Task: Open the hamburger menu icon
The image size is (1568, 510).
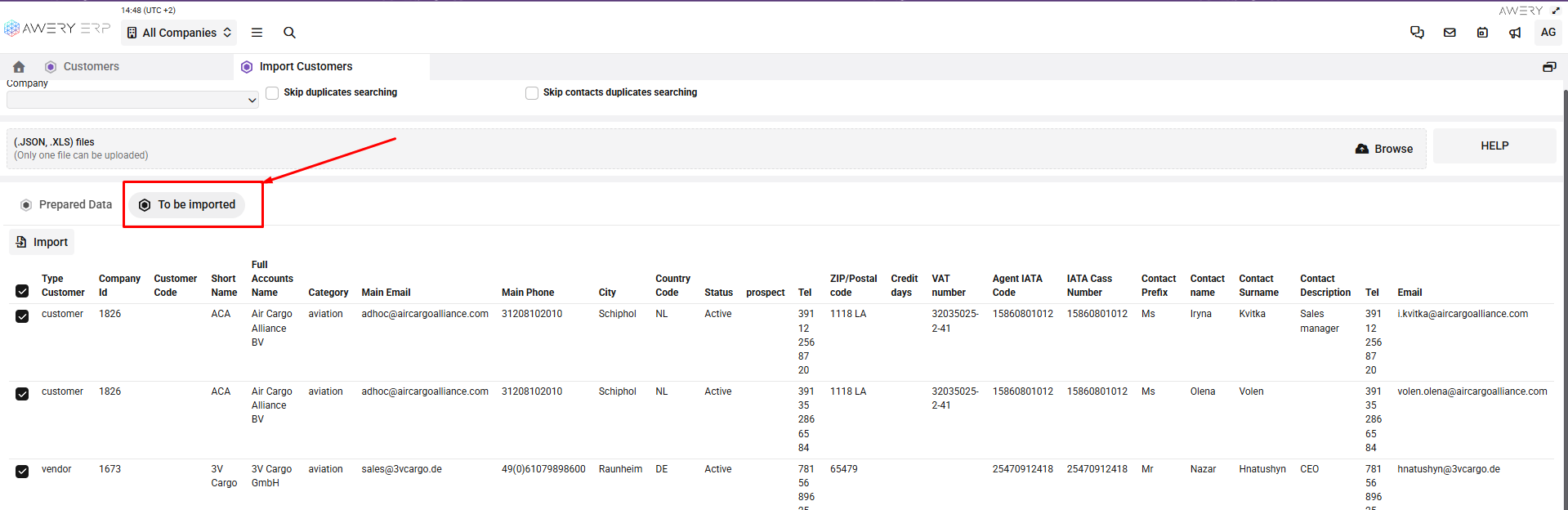Action: 257,33
